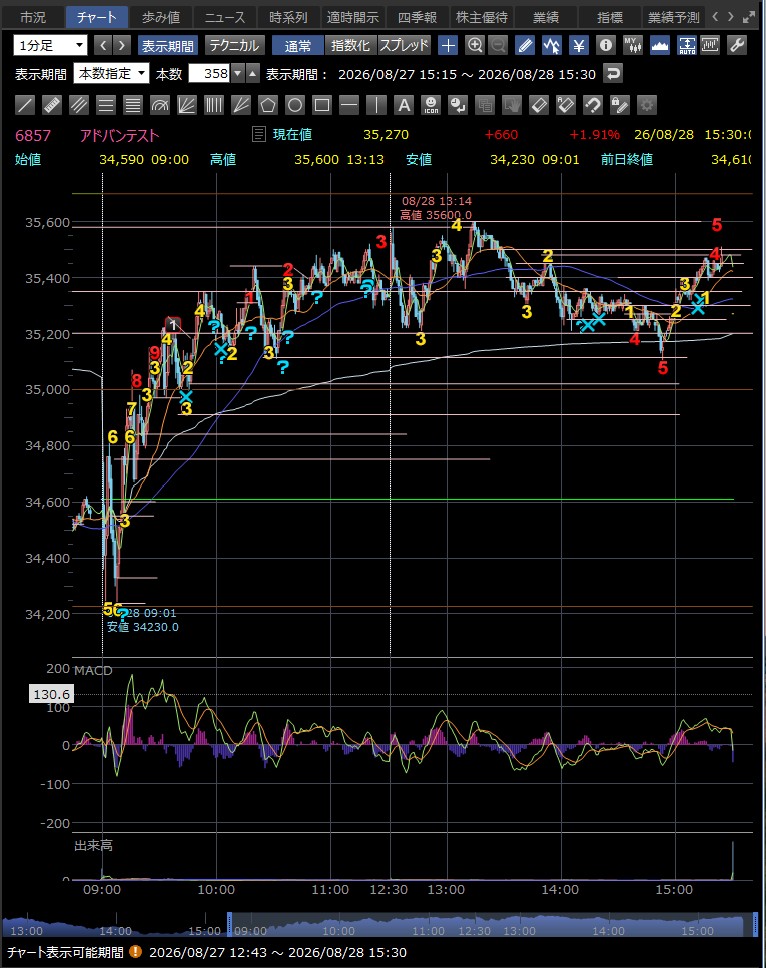The image size is (766, 968).
Task: Go to next timeframe with right chevron
Action: click(x=122, y=45)
